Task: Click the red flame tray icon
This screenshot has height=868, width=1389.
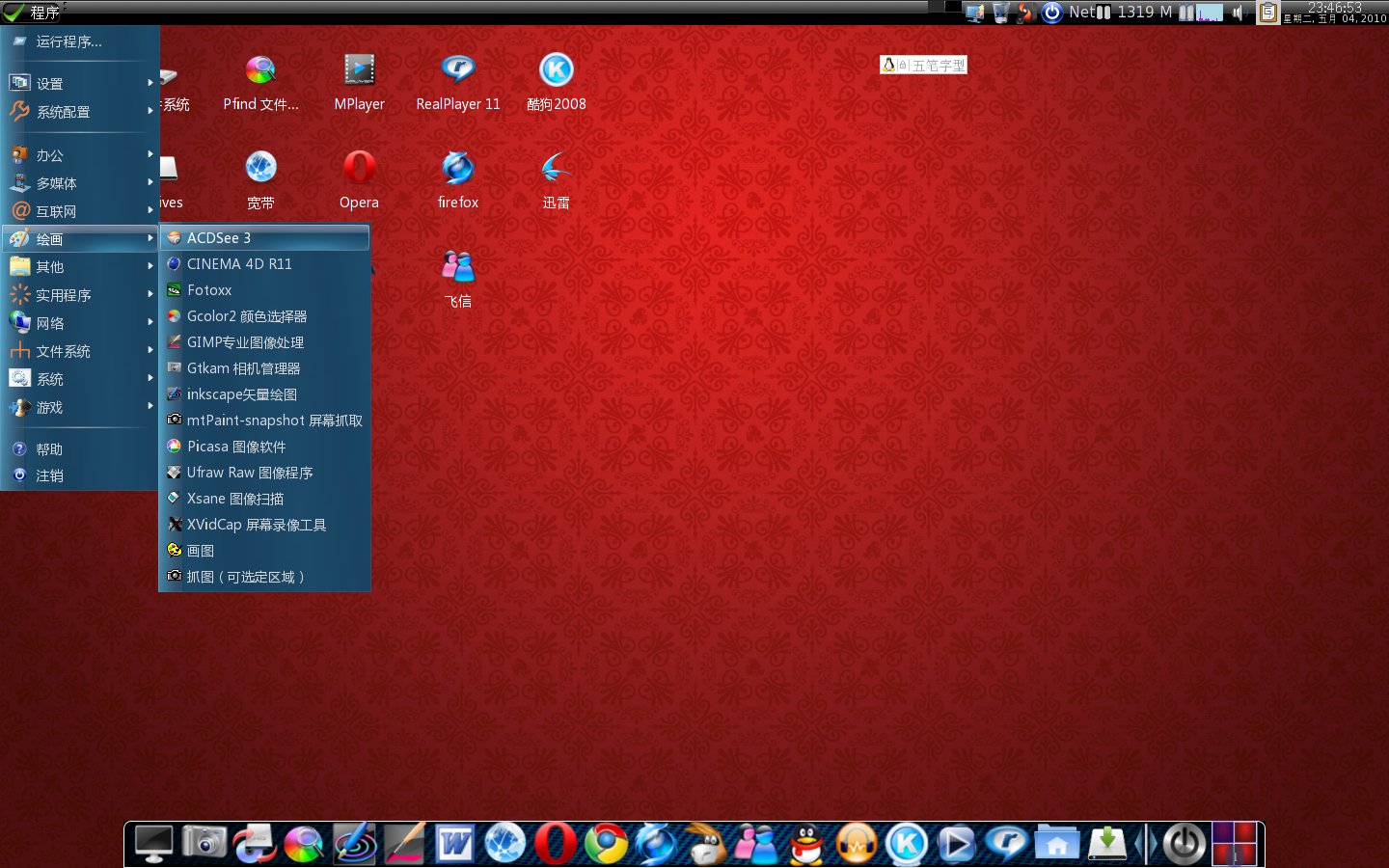Action: [1026, 13]
